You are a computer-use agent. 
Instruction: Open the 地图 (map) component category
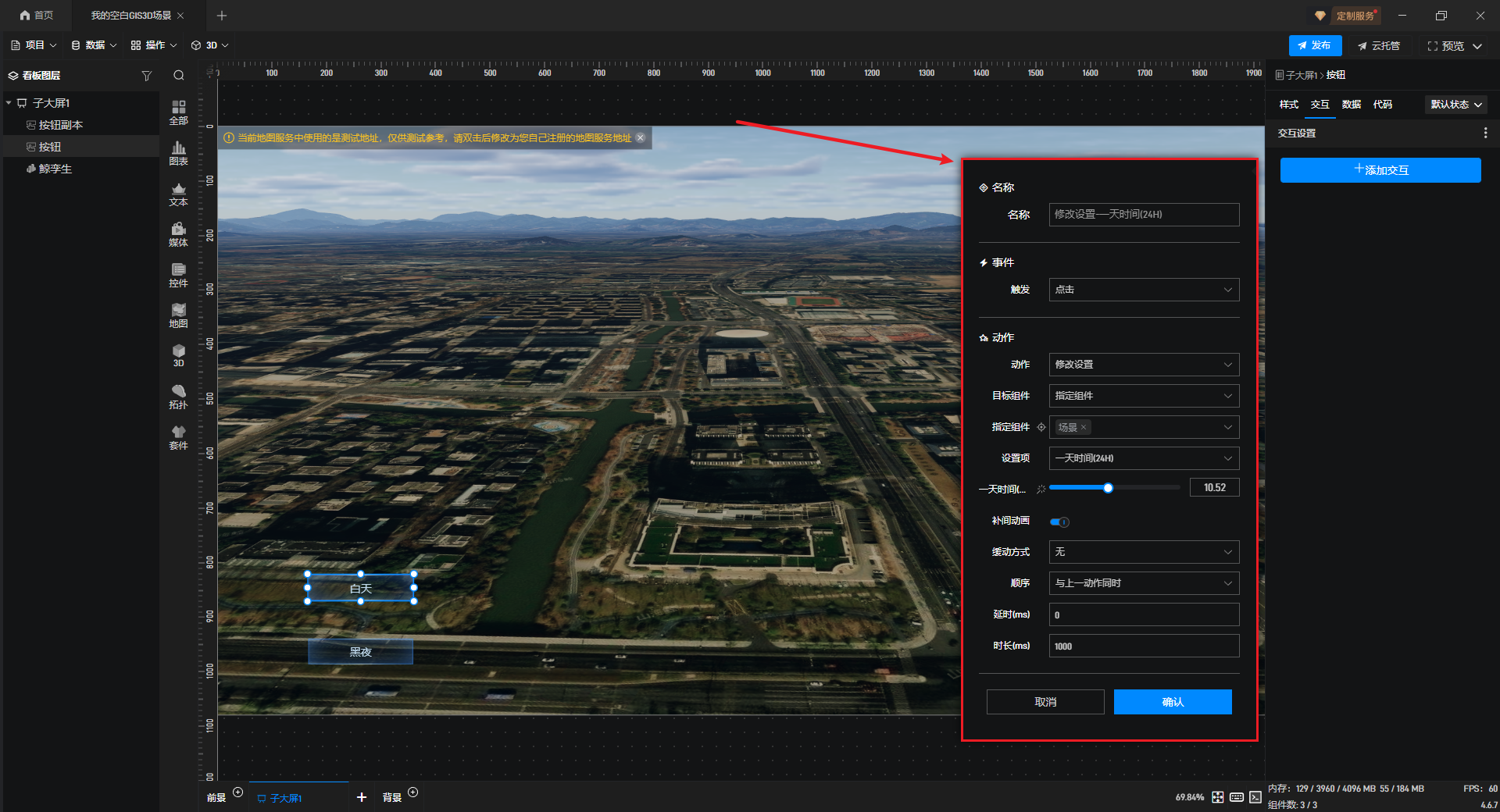(178, 315)
